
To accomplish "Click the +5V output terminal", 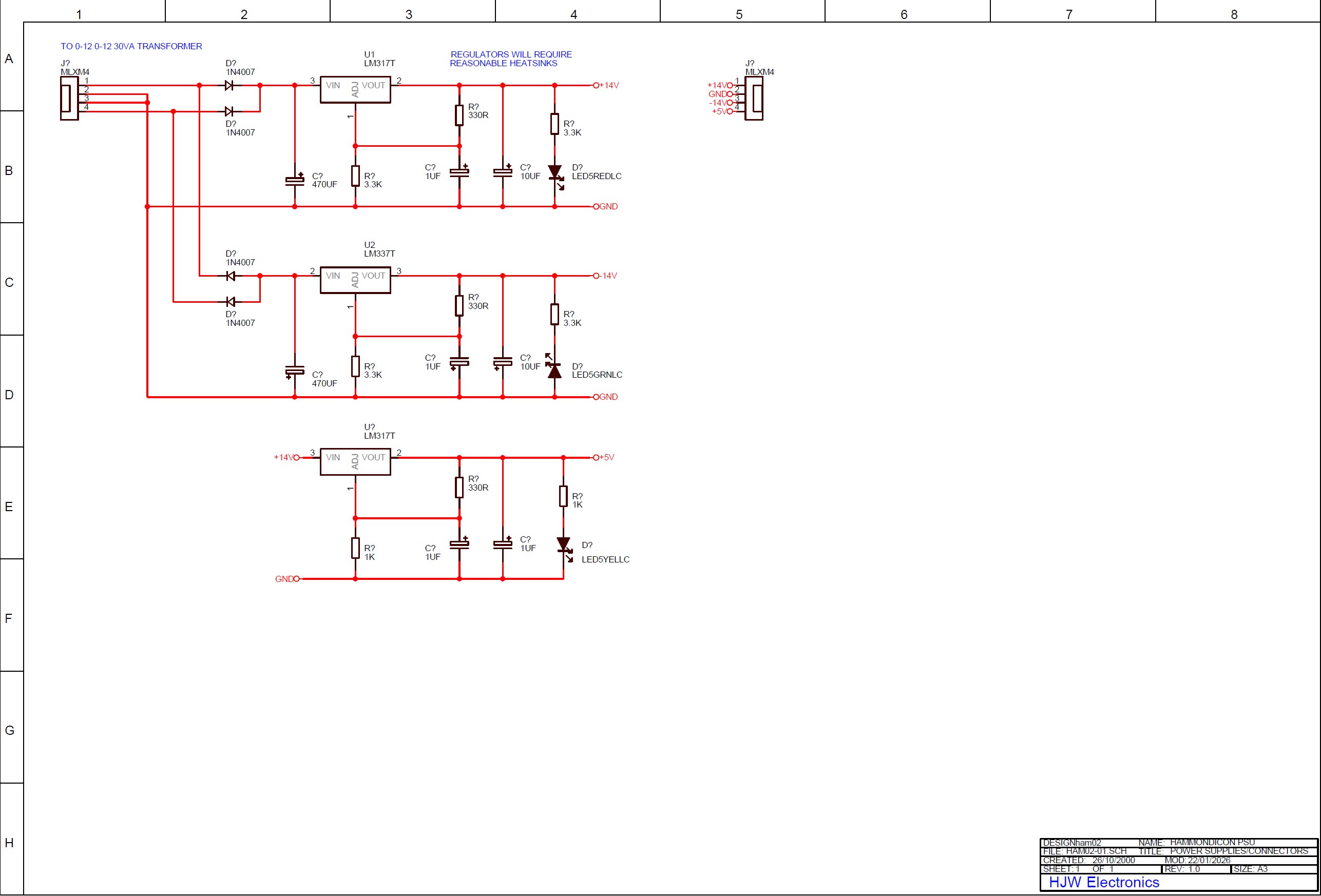I will [596, 457].
